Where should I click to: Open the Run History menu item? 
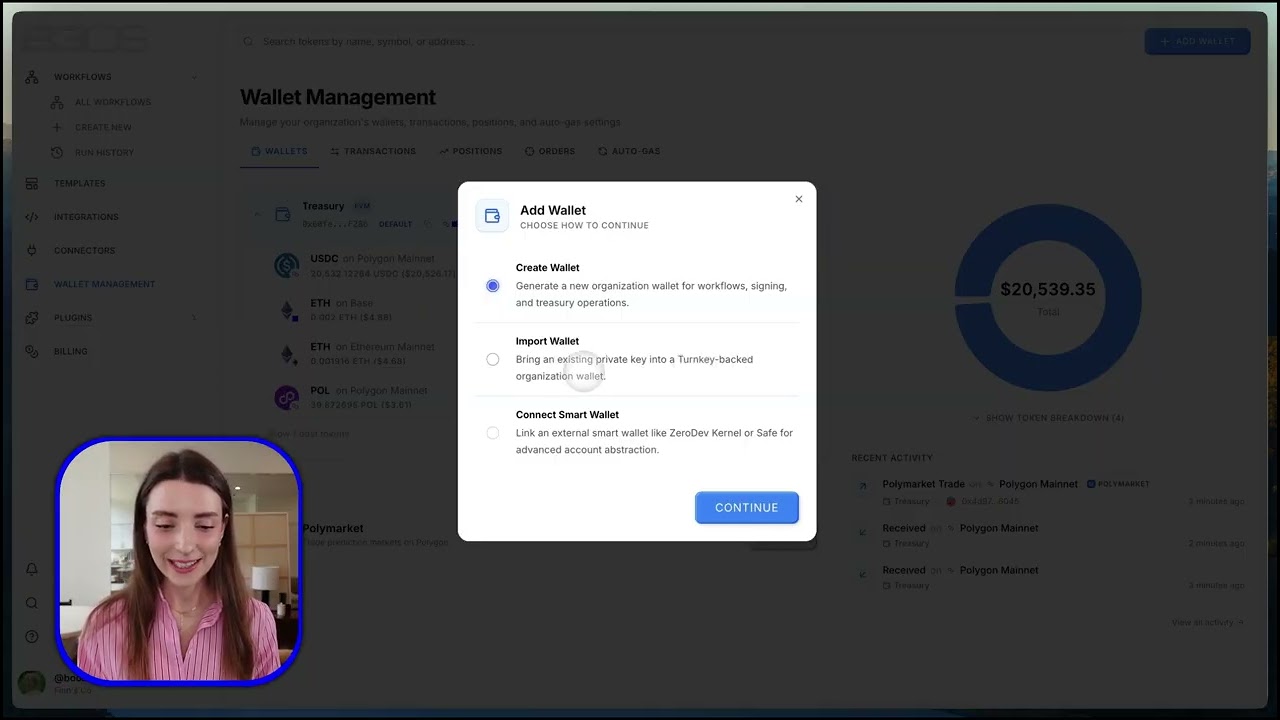pos(104,153)
